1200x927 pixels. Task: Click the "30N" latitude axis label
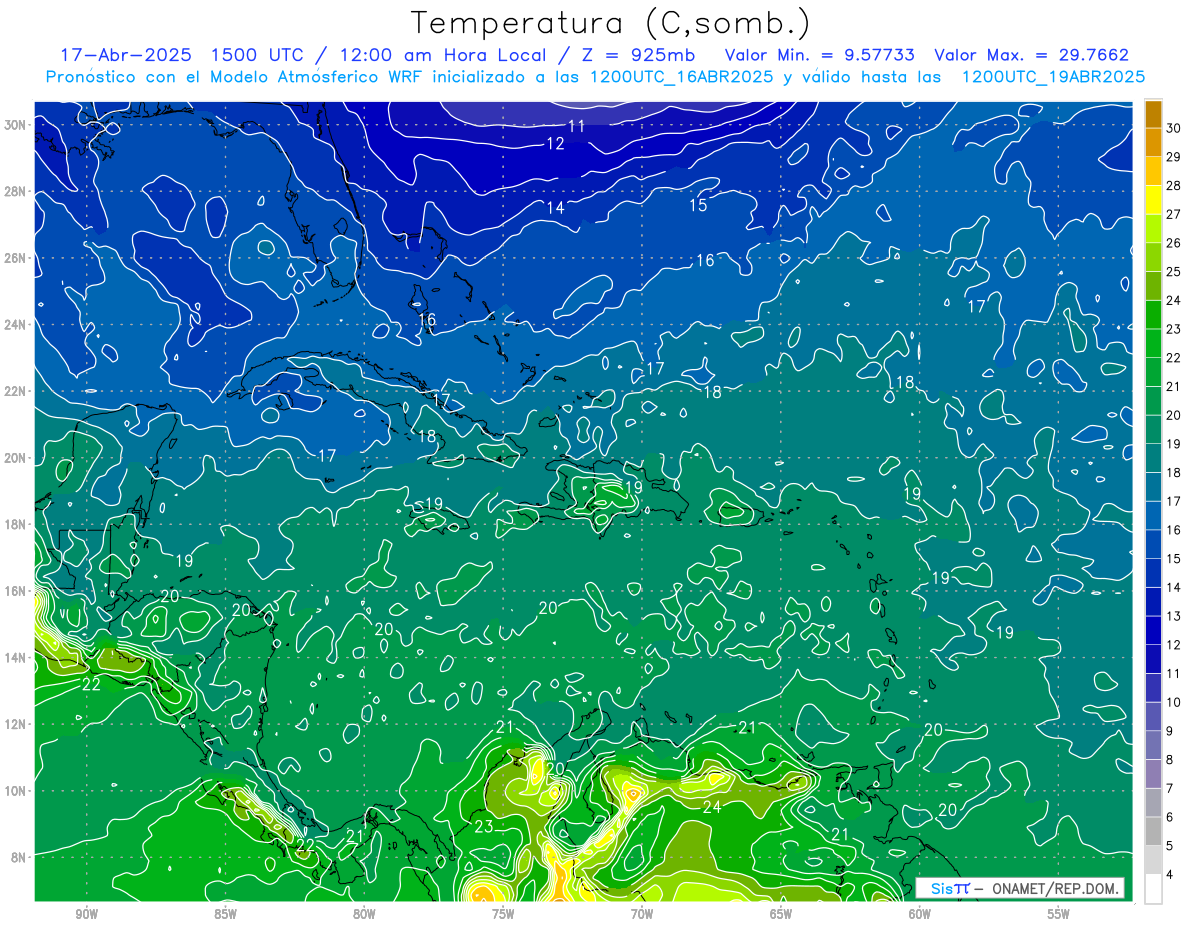[15, 125]
